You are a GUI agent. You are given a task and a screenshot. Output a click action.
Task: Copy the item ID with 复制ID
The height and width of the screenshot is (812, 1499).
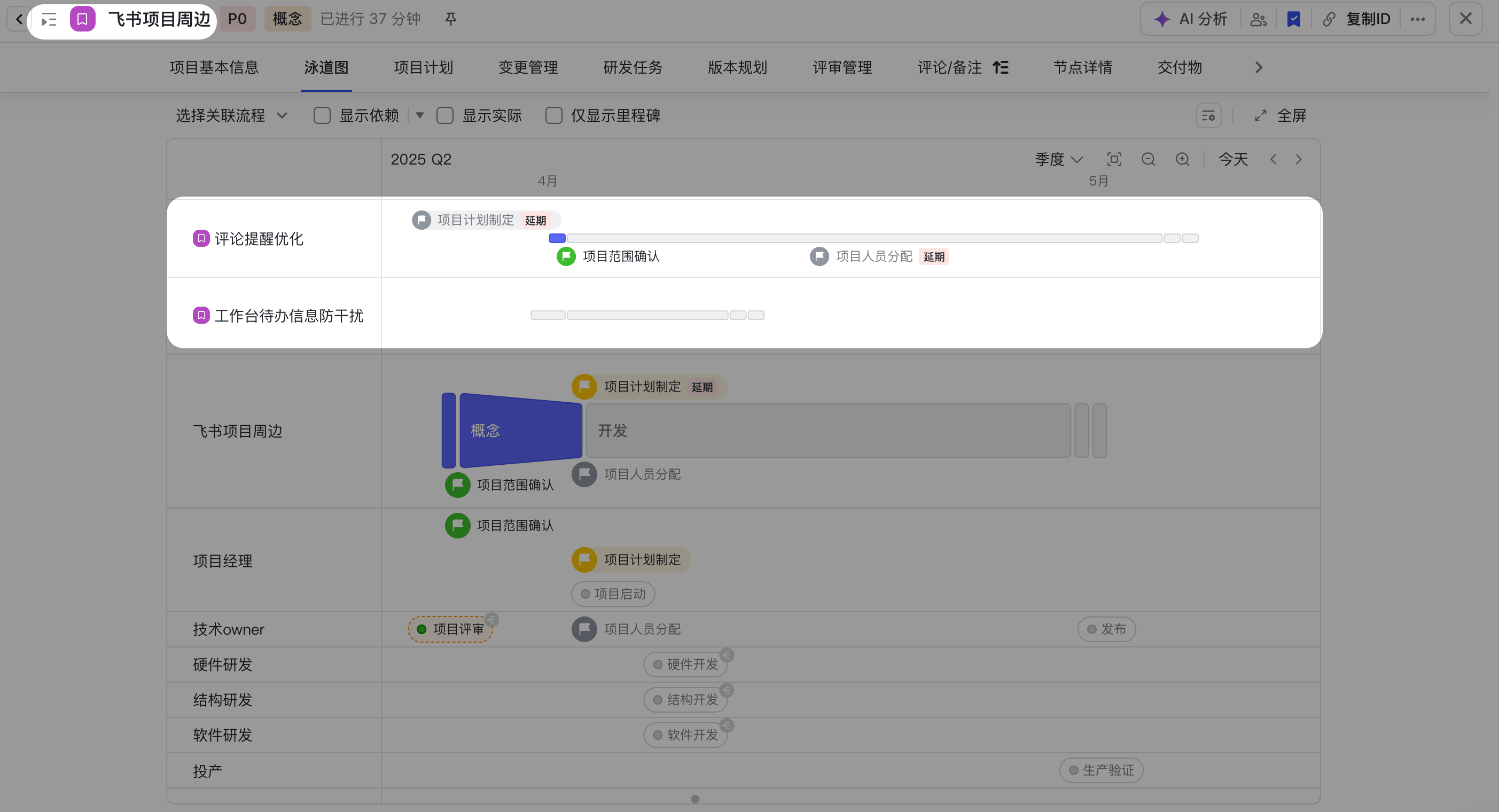1356,19
